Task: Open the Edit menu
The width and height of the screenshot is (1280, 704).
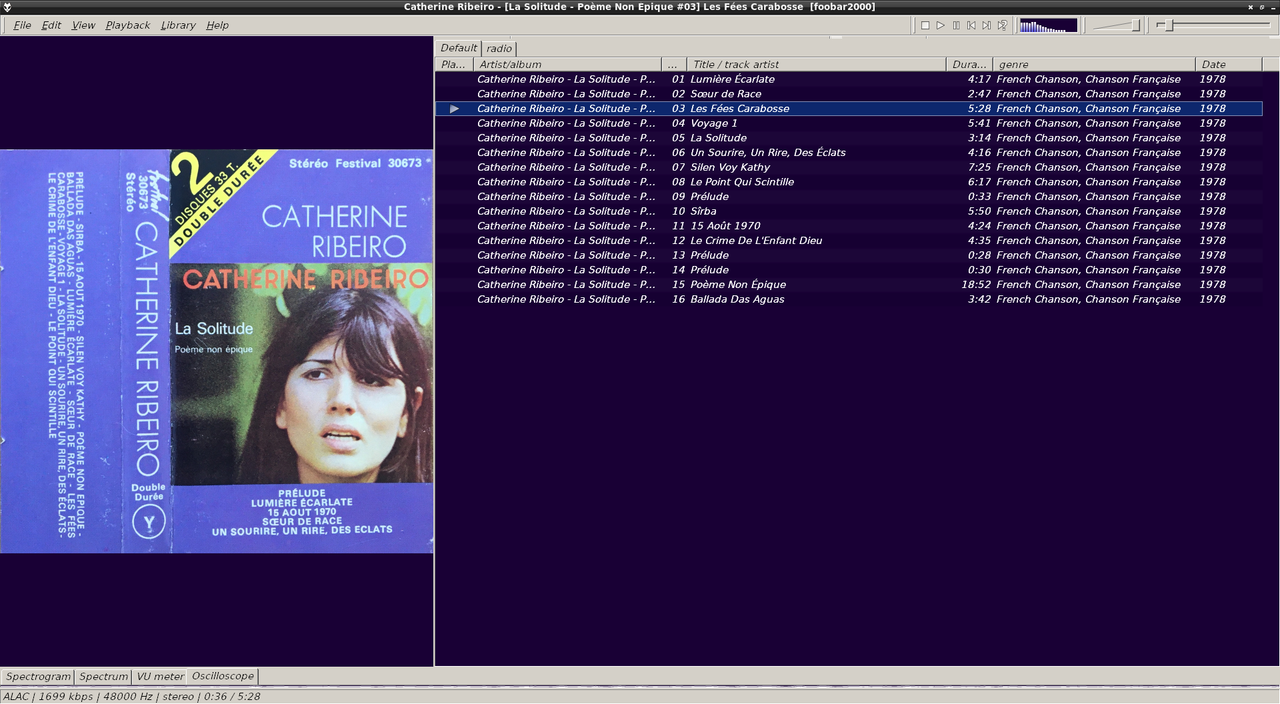Action: 51,25
